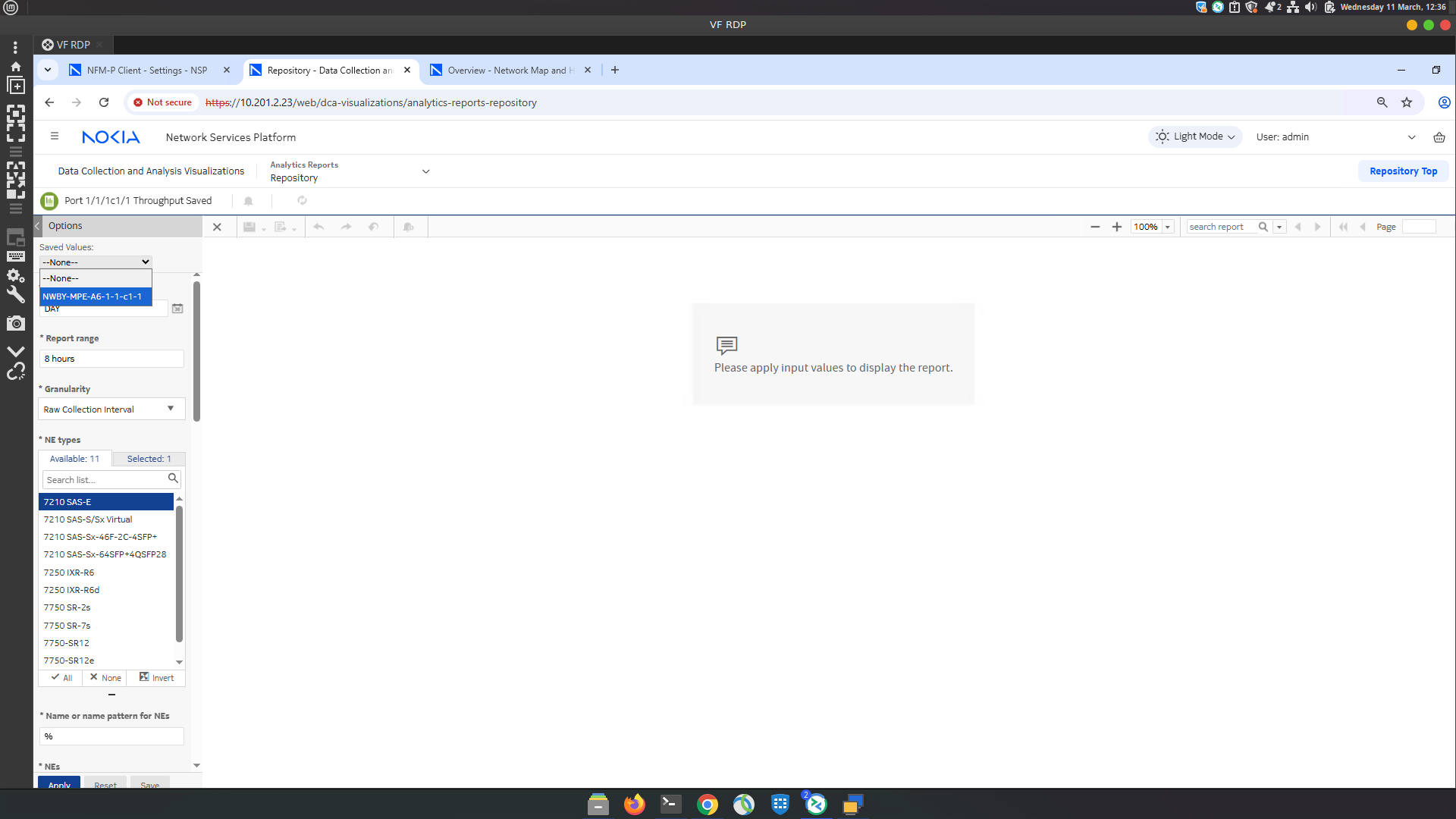Click the NE types list search icon
The height and width of the screenshot is (819, 1456).
[x=173, y=479]
